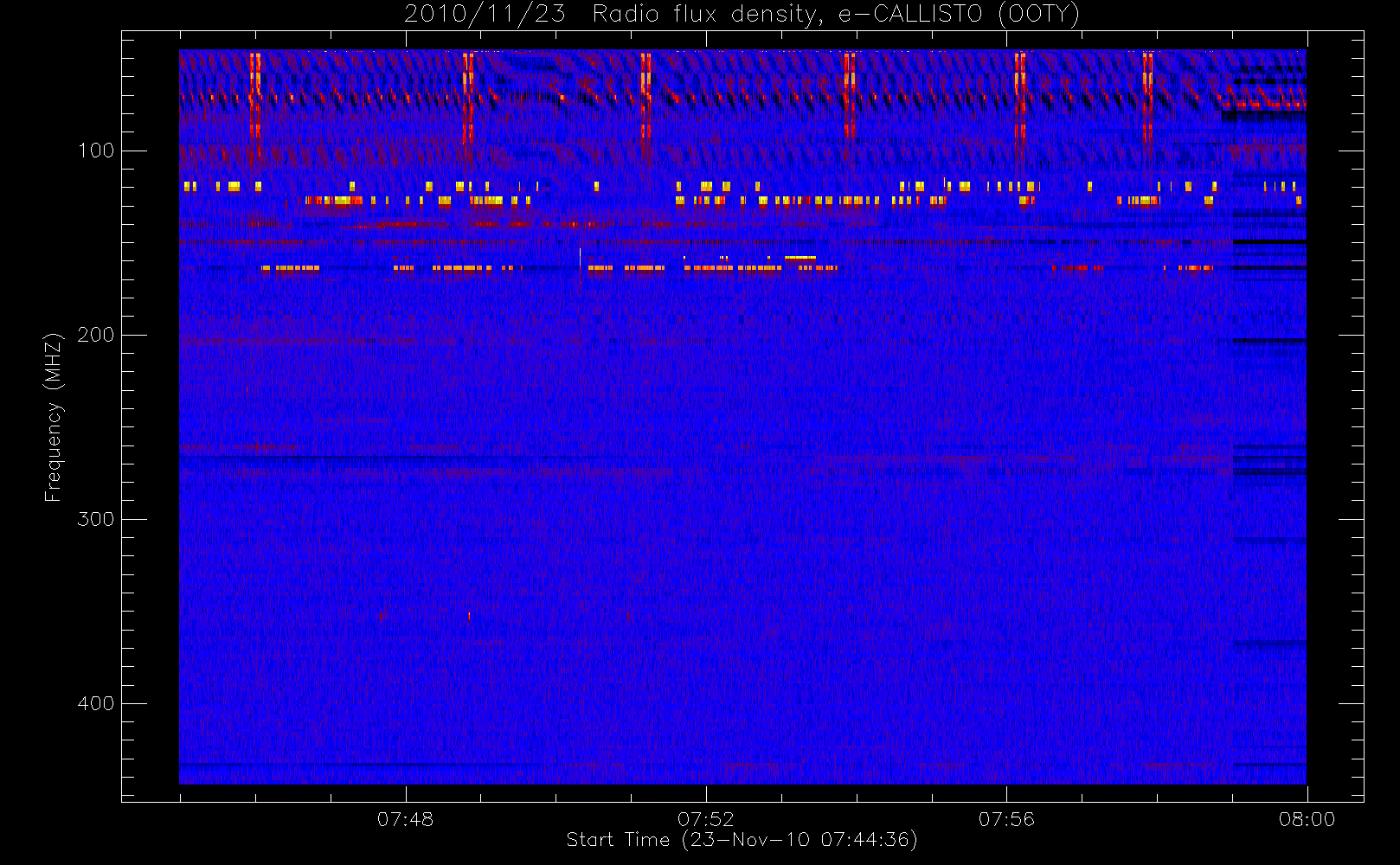The width and height of the screenshot is (1400, 865).
Task: Click the '07:48' time axis label
Action: [405, 819]
